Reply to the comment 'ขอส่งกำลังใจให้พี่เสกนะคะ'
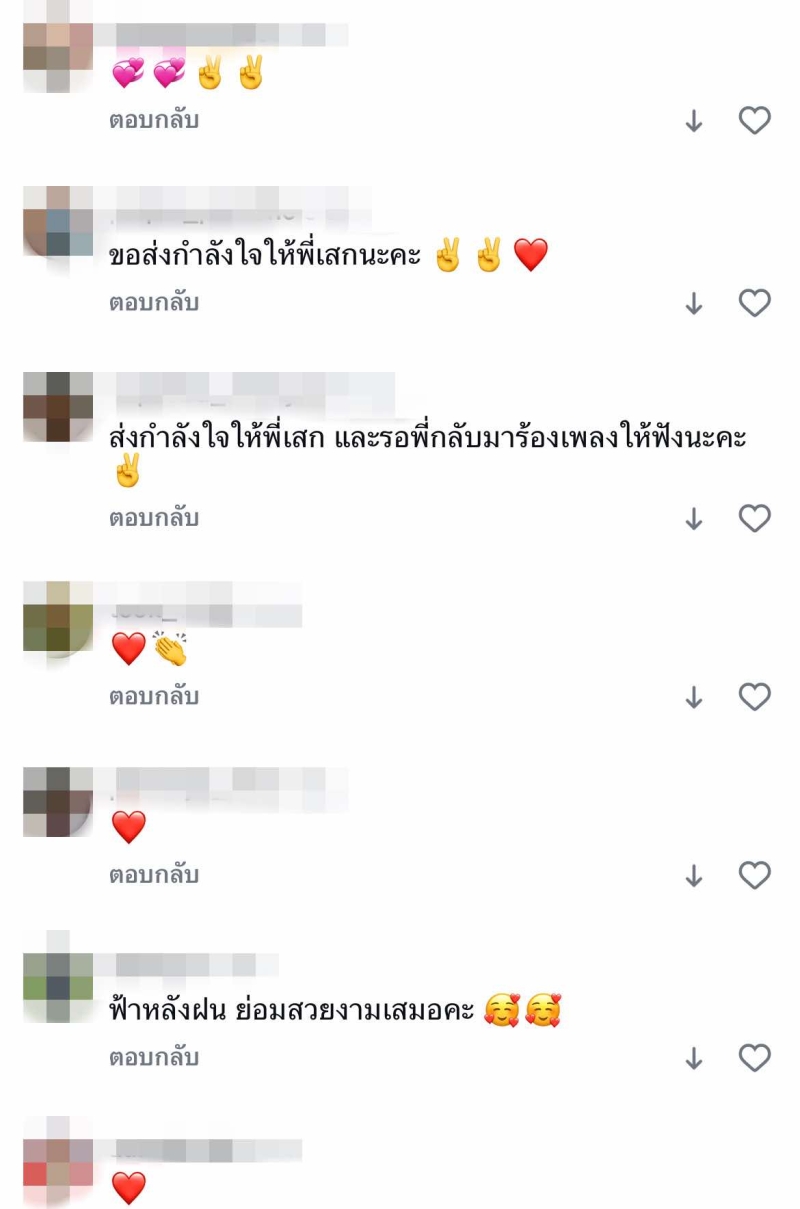Viewport: 800px width, 1209px height. [x=154, y=302]
